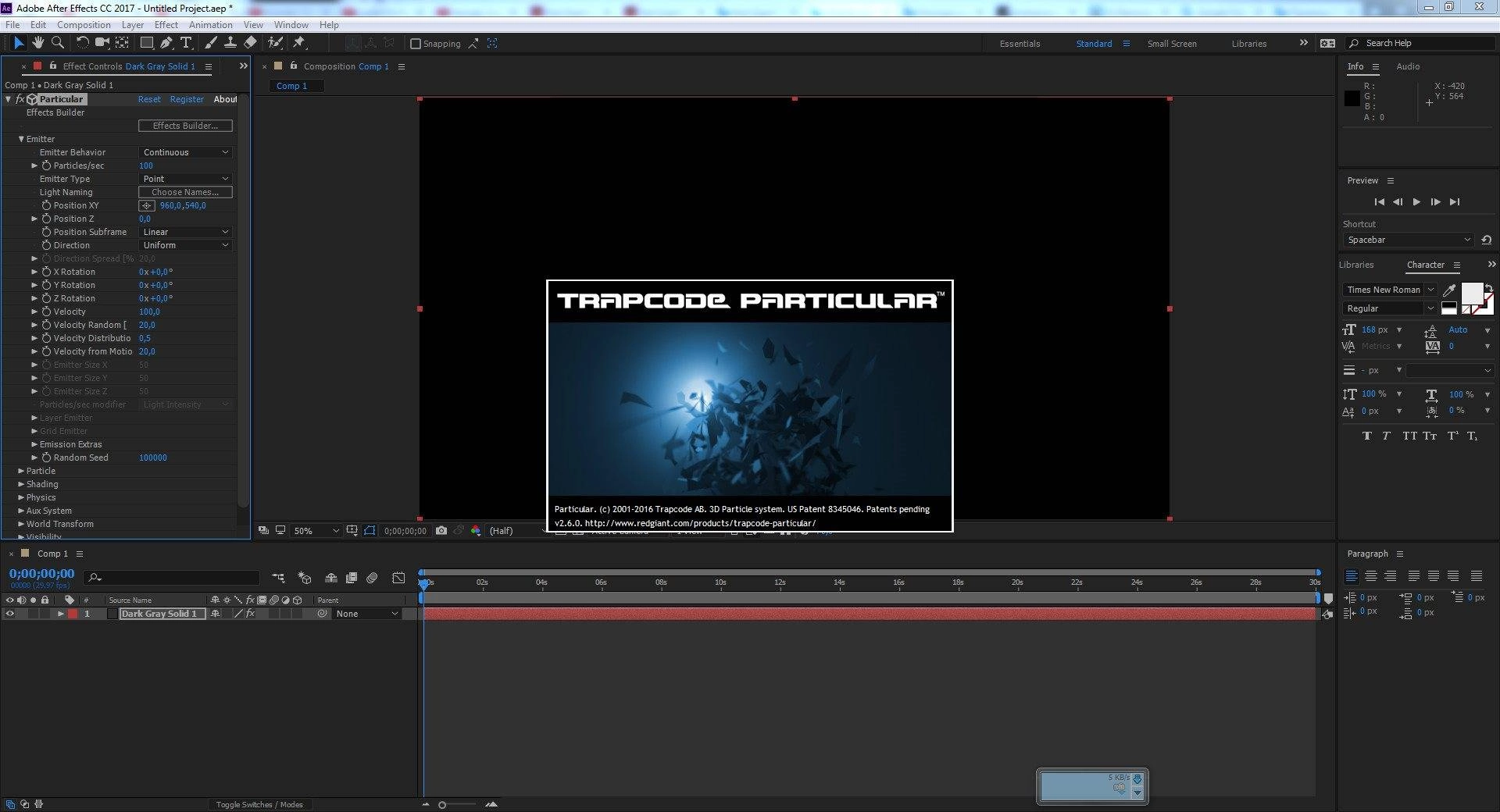This screenshot has height=812, width=1500.
Task: Select the Rectangle shape tool
Action: point(146,43)
